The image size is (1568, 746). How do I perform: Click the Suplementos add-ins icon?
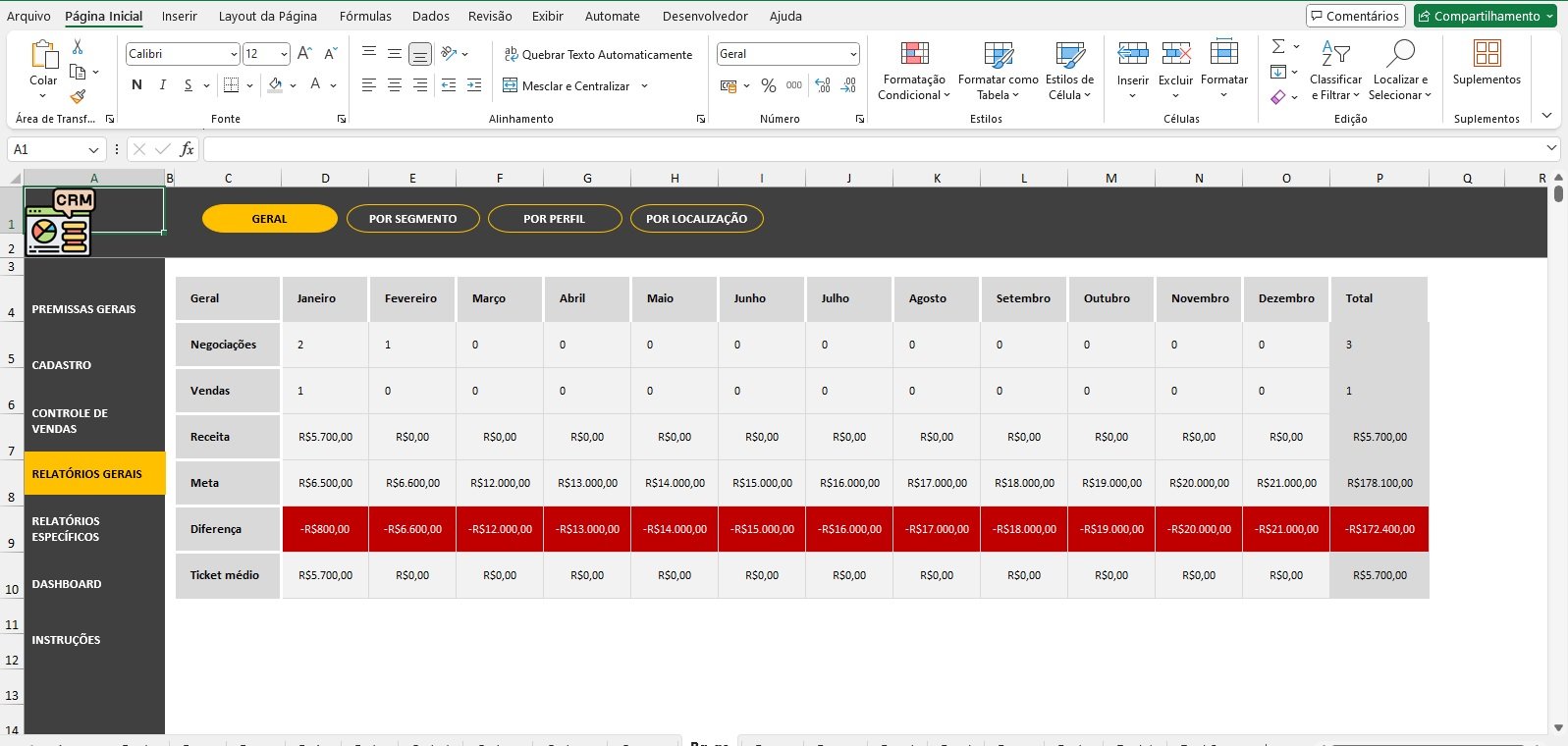pyautogui.click(x=1487, y=63)
